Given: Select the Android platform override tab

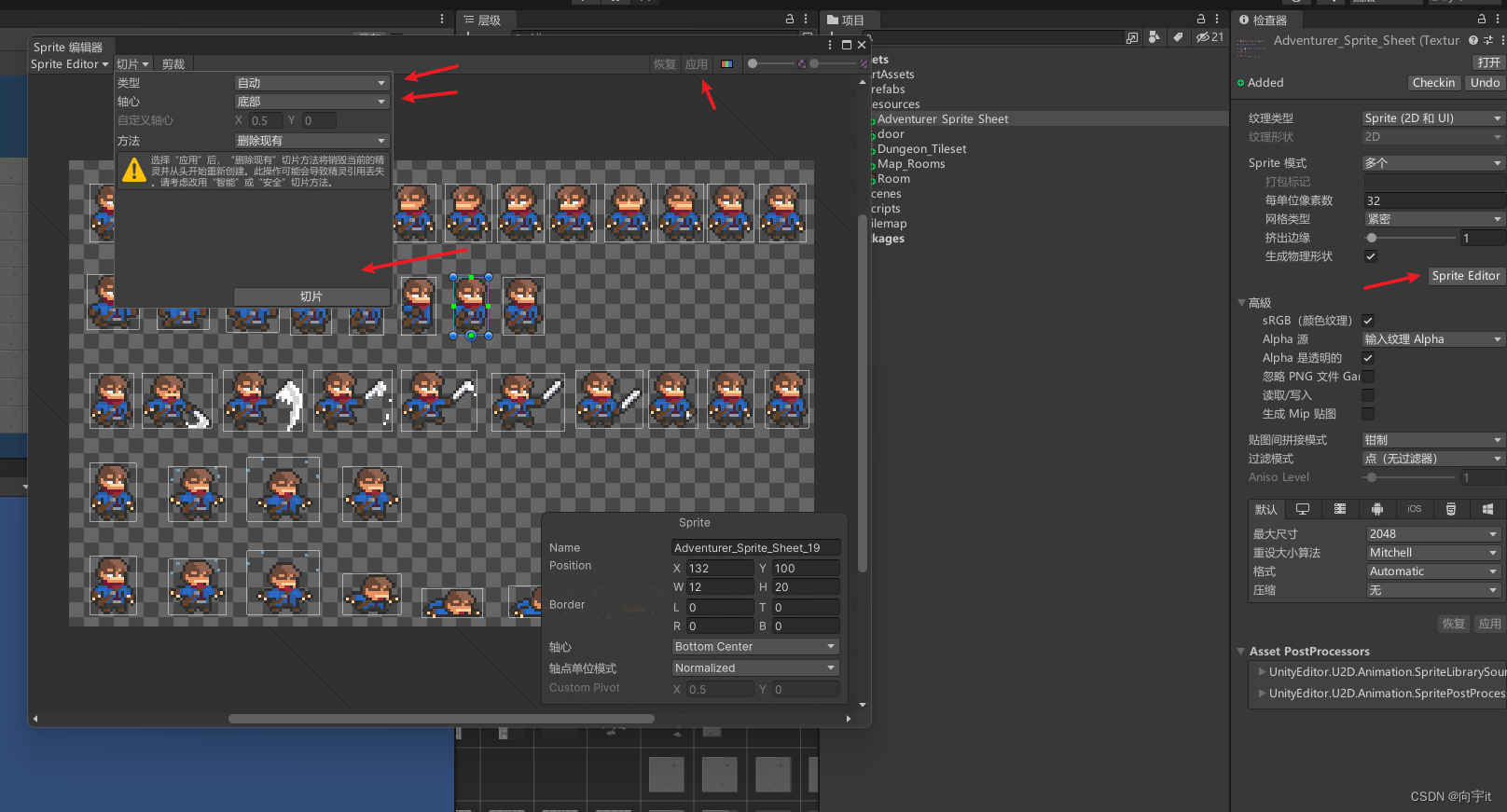Looking at the screenshot, I should [x=1377, y=509].
